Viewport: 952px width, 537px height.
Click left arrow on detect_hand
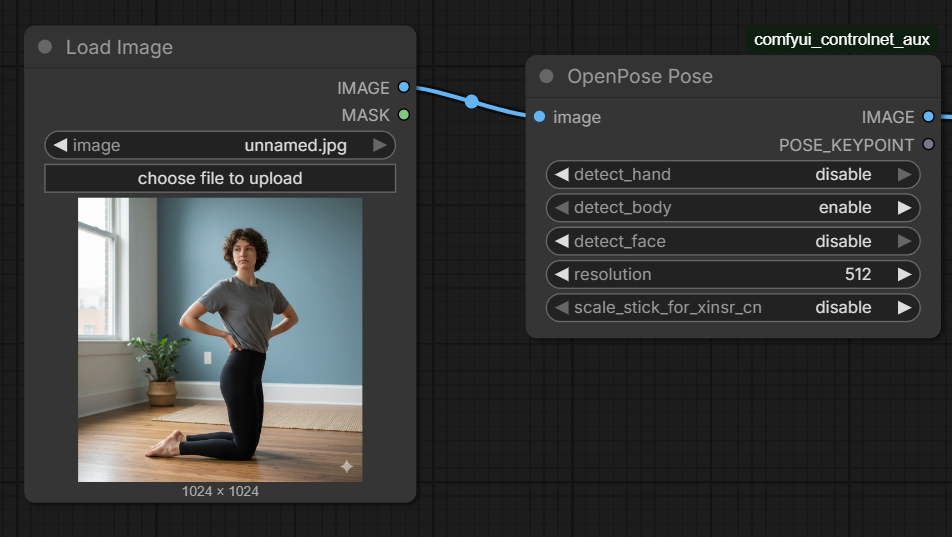coord(562,174)
